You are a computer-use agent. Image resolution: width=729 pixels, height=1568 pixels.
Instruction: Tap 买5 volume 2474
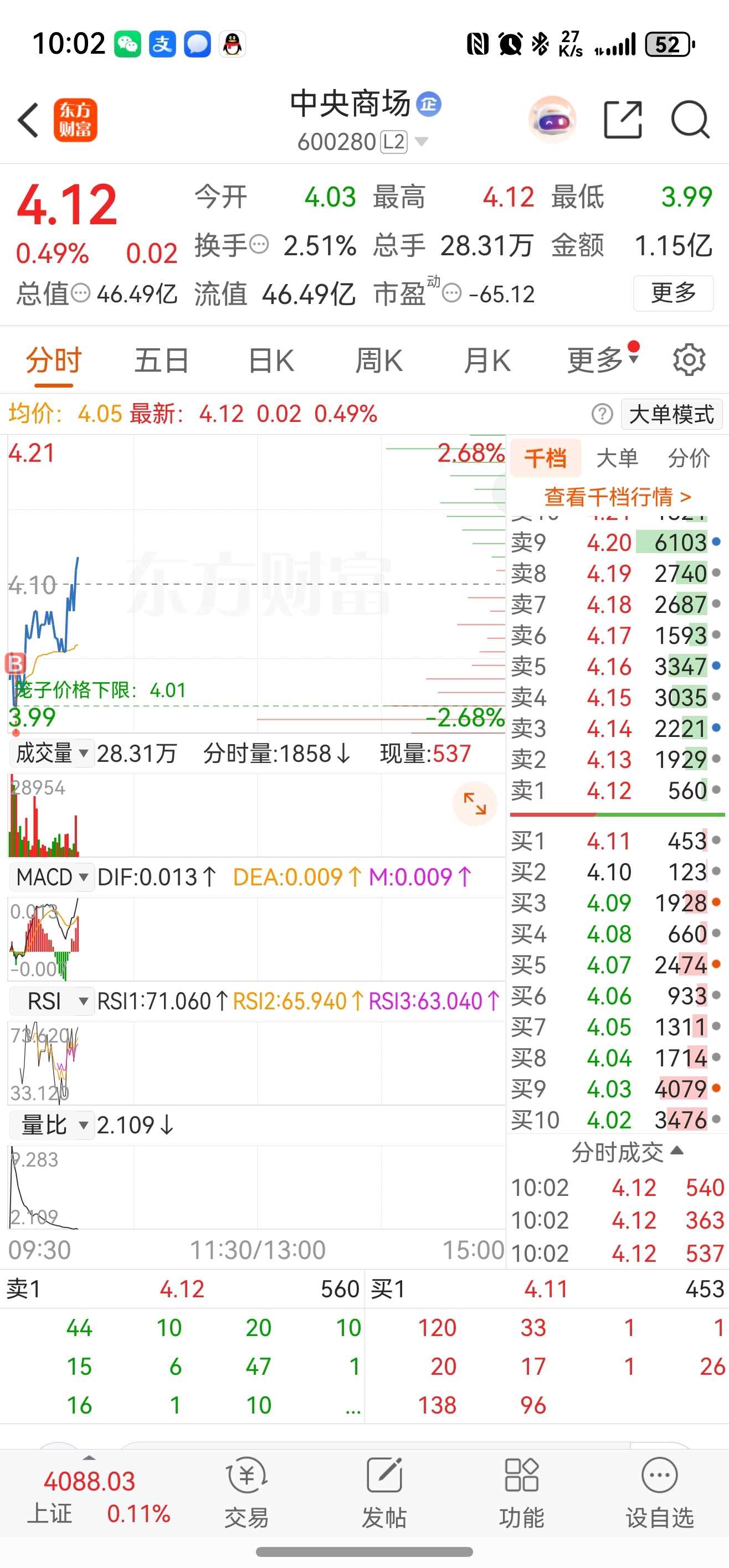(680, 964)
